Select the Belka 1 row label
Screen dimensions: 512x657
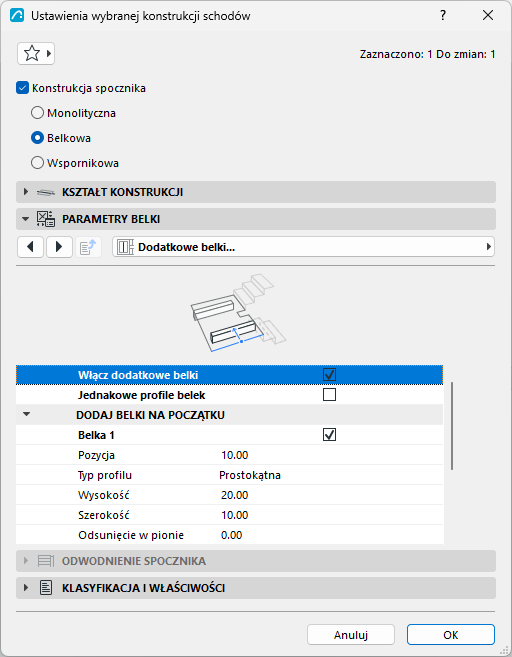click(96, 435)
